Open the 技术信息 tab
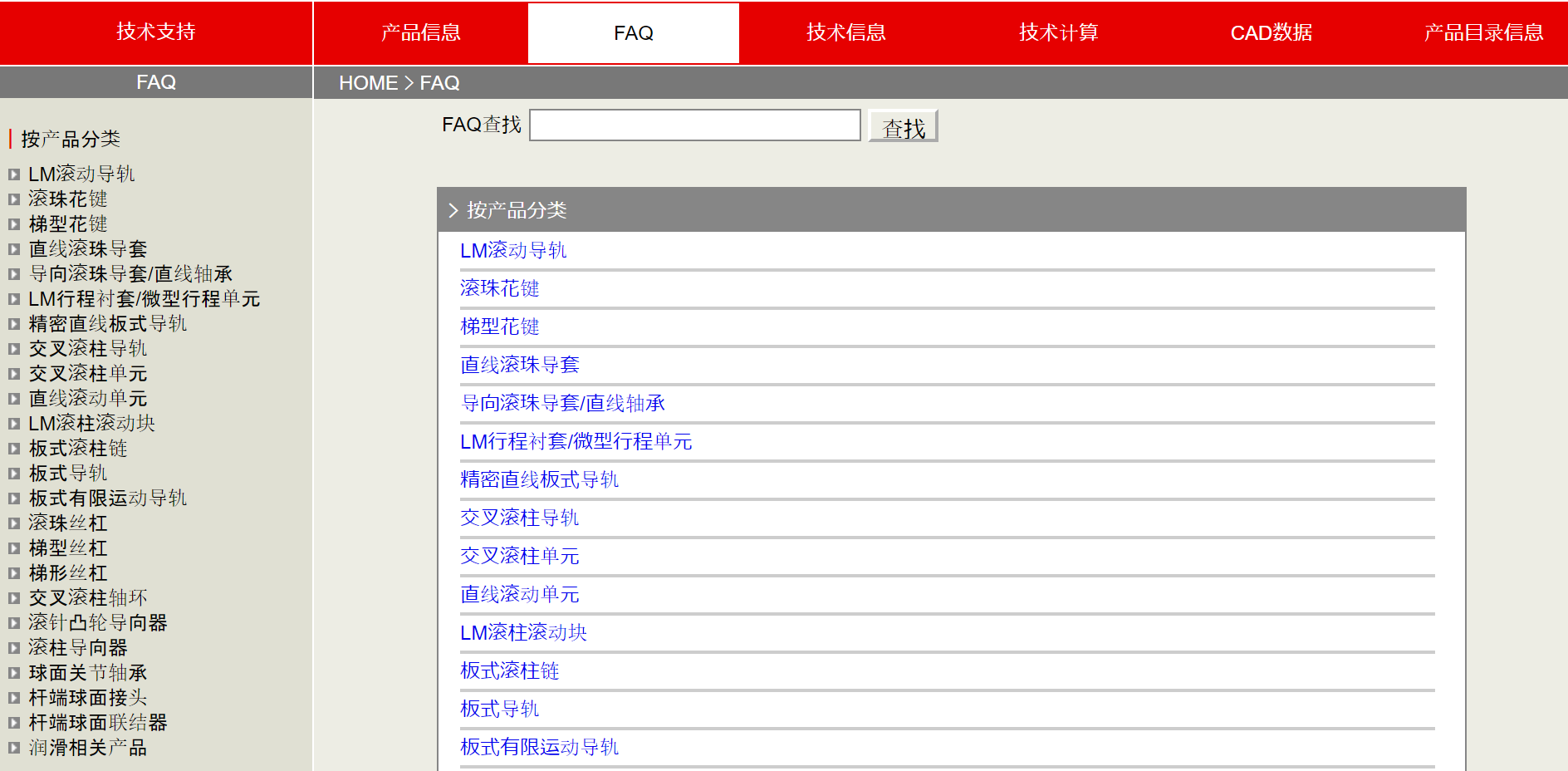Screen dimensions: 1568x771 (x=846, y=32)
